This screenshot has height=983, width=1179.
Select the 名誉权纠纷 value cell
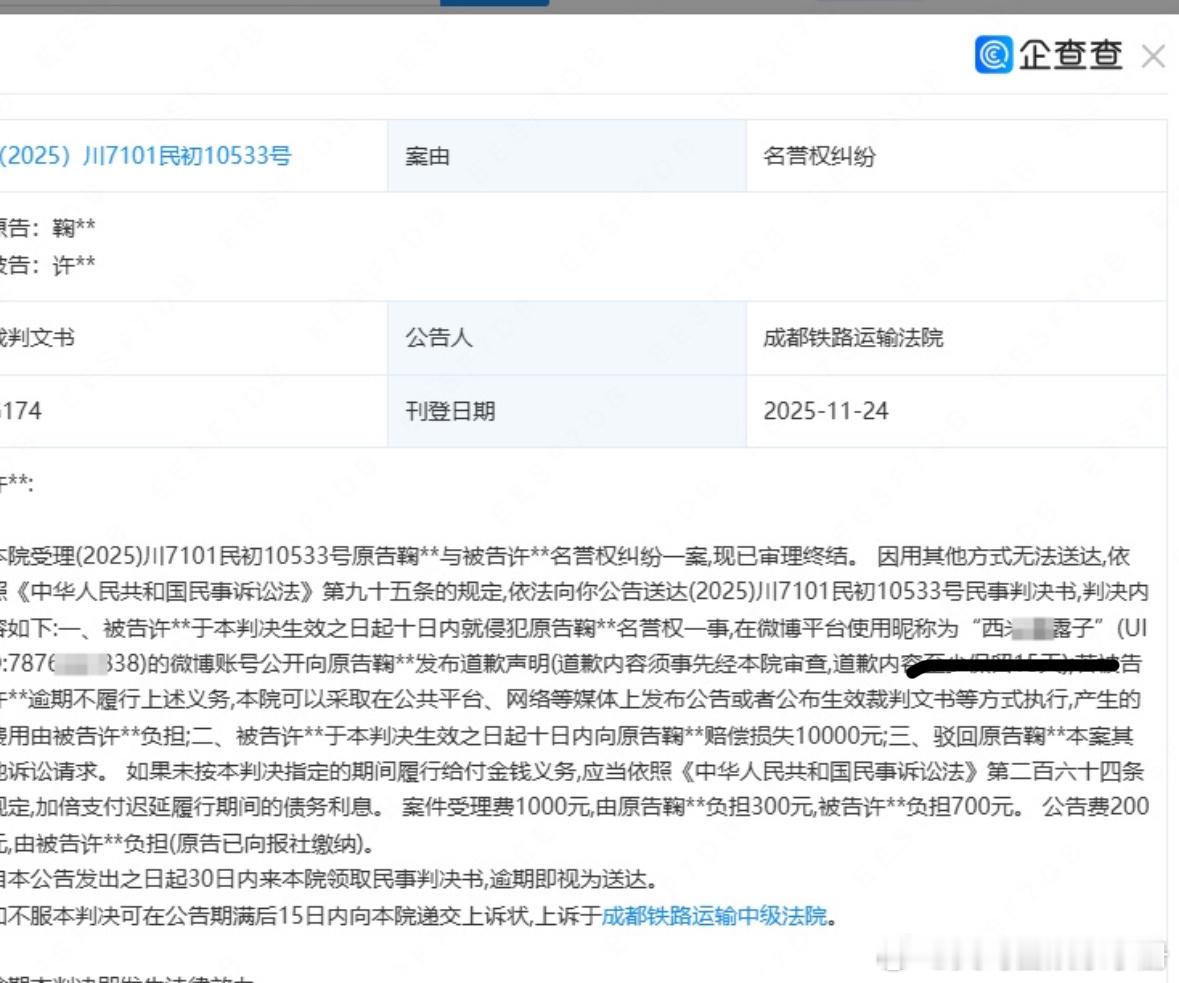(956, 156)
